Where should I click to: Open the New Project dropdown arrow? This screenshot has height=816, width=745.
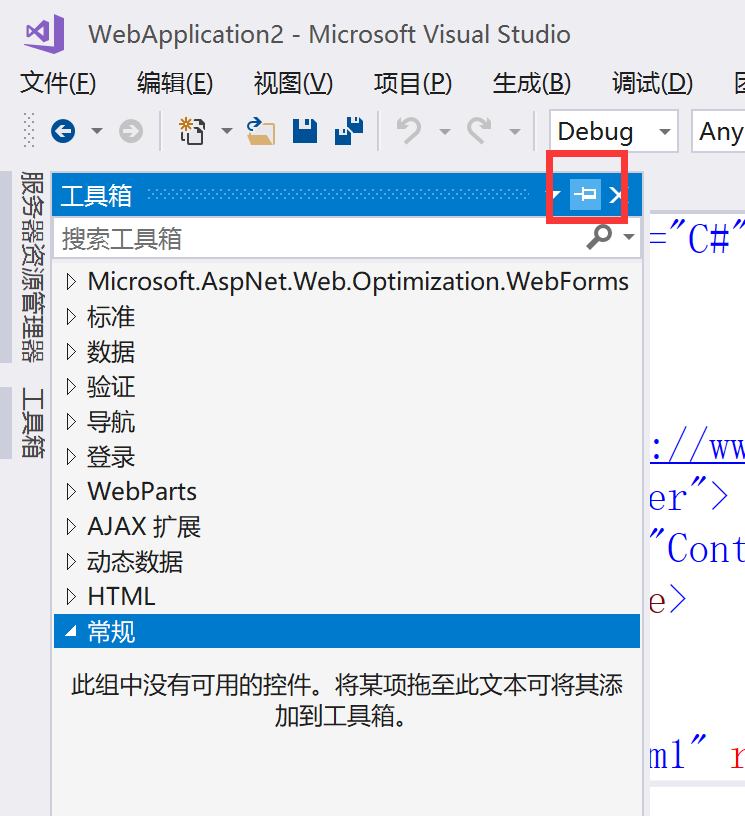click(x=227, y=131)
